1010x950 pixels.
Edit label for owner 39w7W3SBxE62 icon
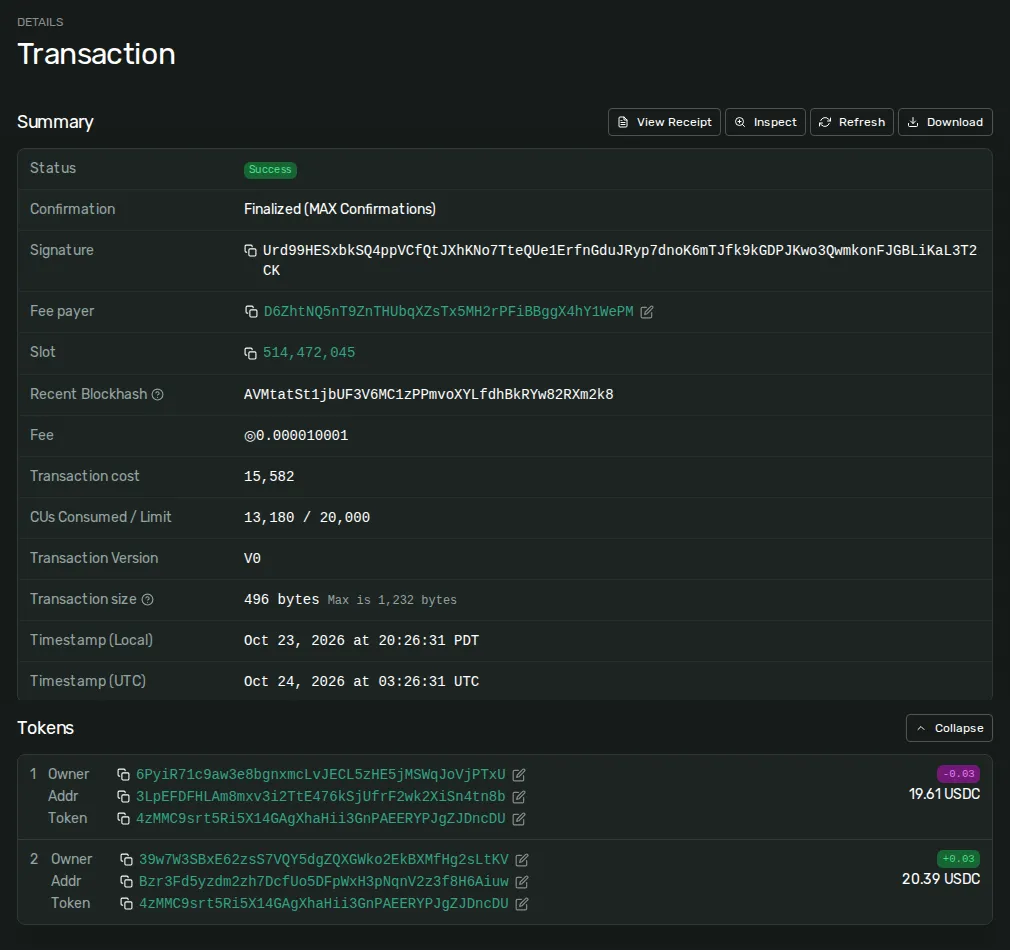point(522,859)
